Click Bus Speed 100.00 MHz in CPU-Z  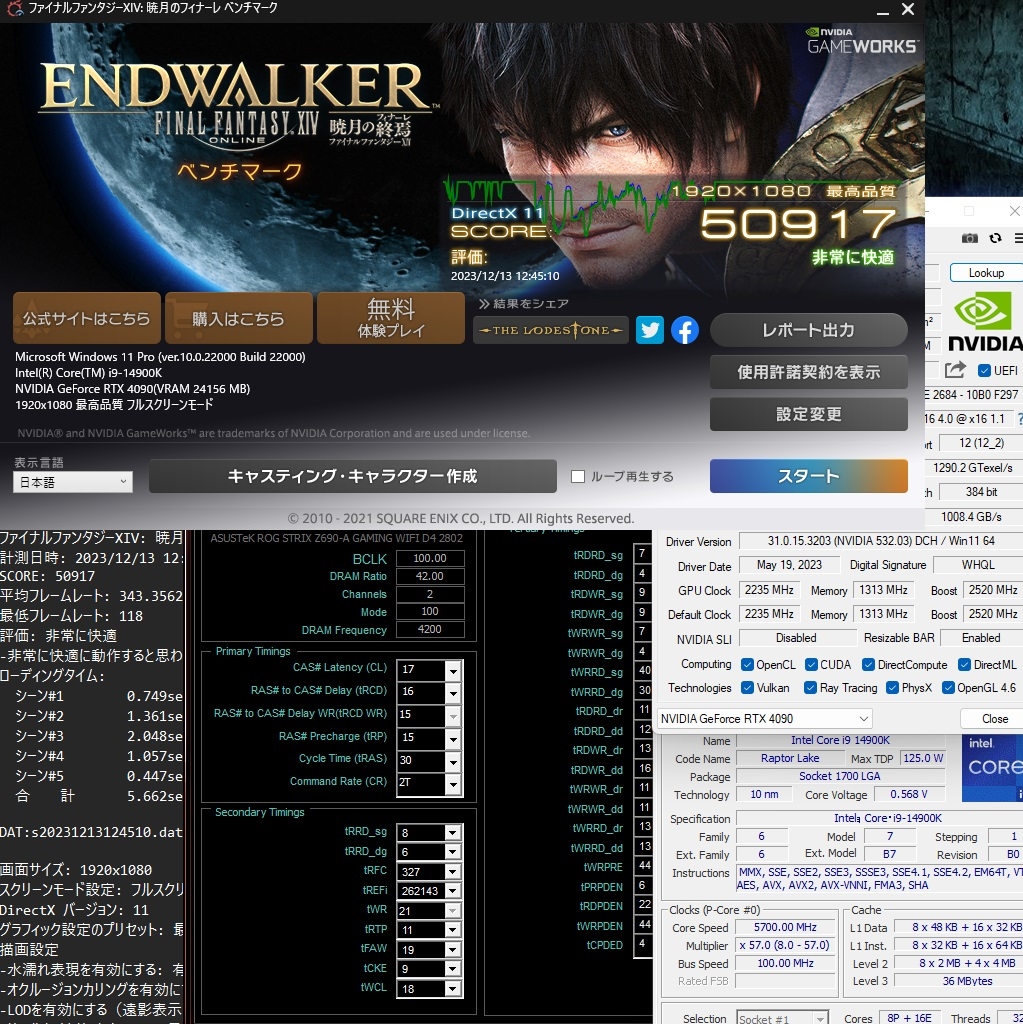(x=785, y=963)
